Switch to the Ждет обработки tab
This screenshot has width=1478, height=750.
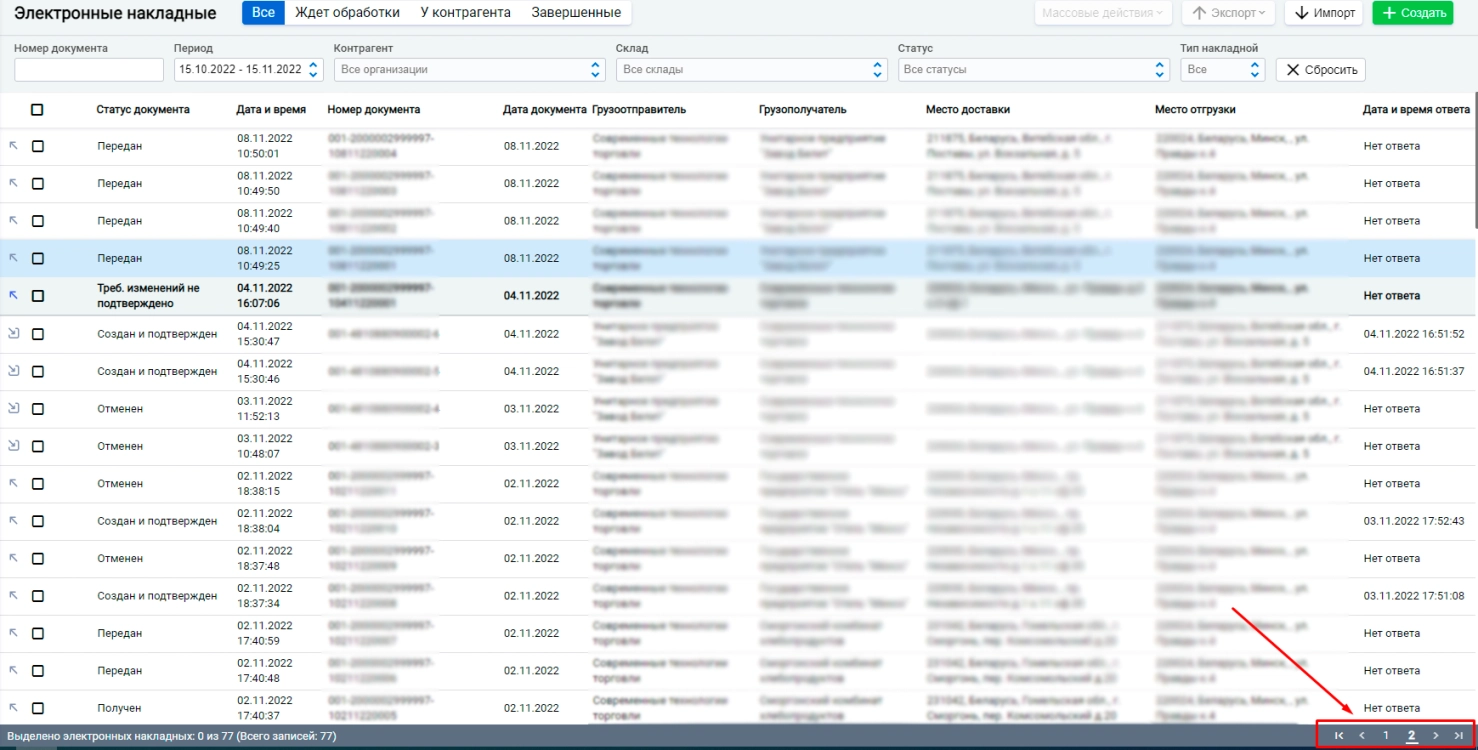pos(348,13)
